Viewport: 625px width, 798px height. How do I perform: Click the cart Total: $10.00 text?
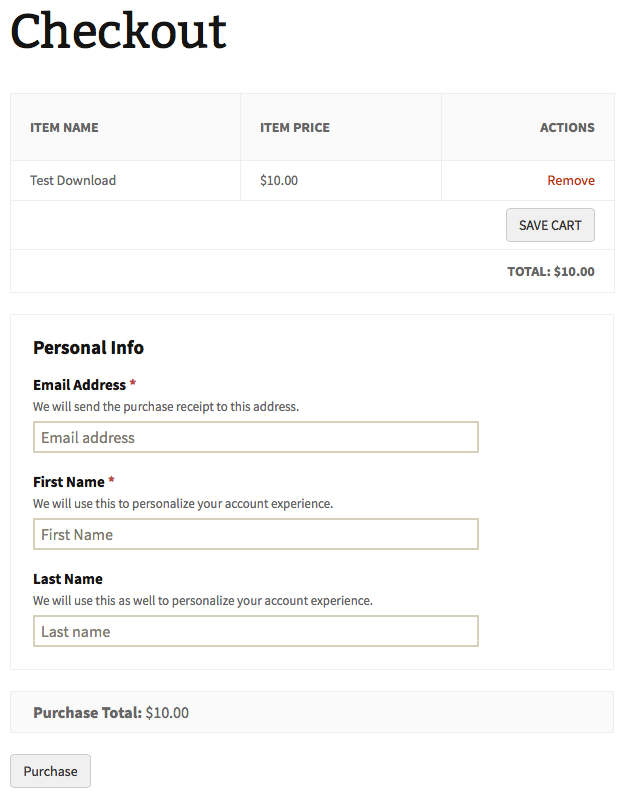click(x=550, y=271)
